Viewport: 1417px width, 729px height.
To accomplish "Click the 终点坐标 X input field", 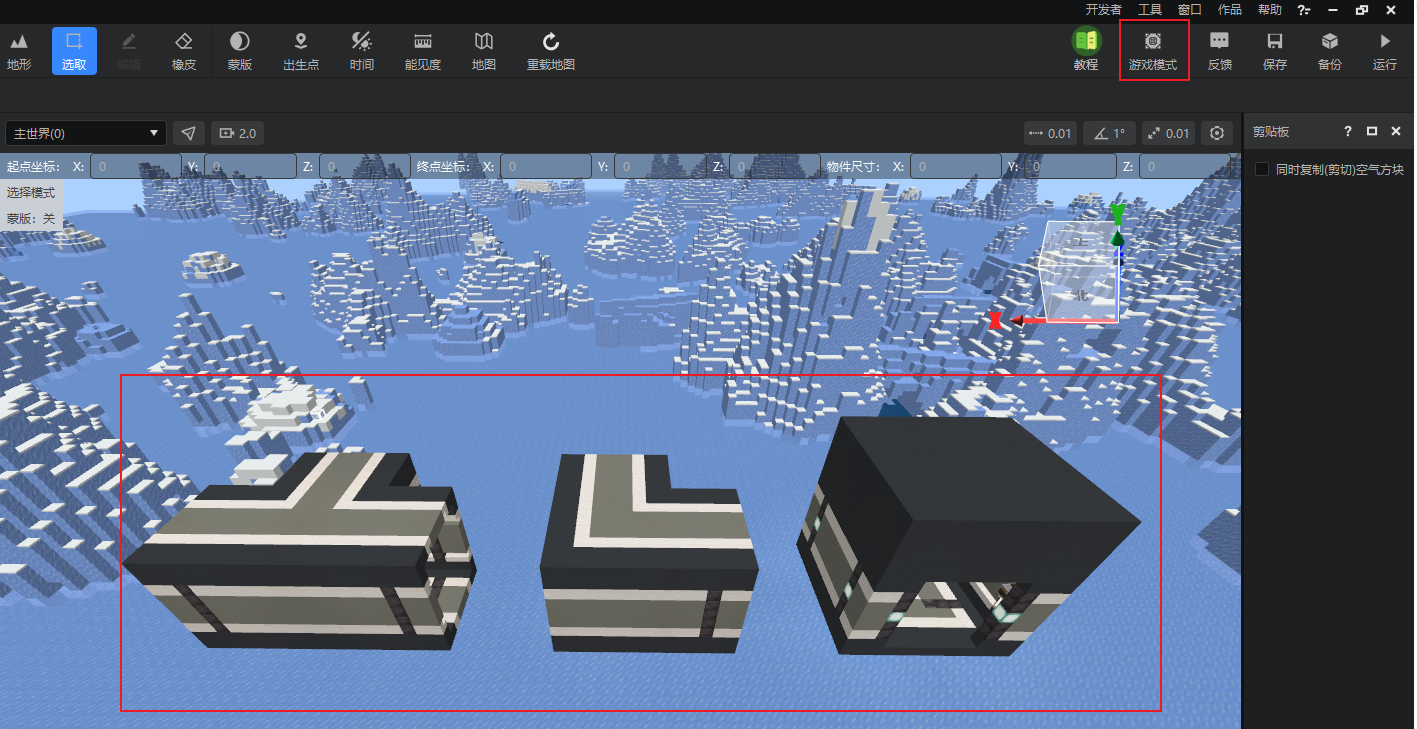I will [546, 166].
